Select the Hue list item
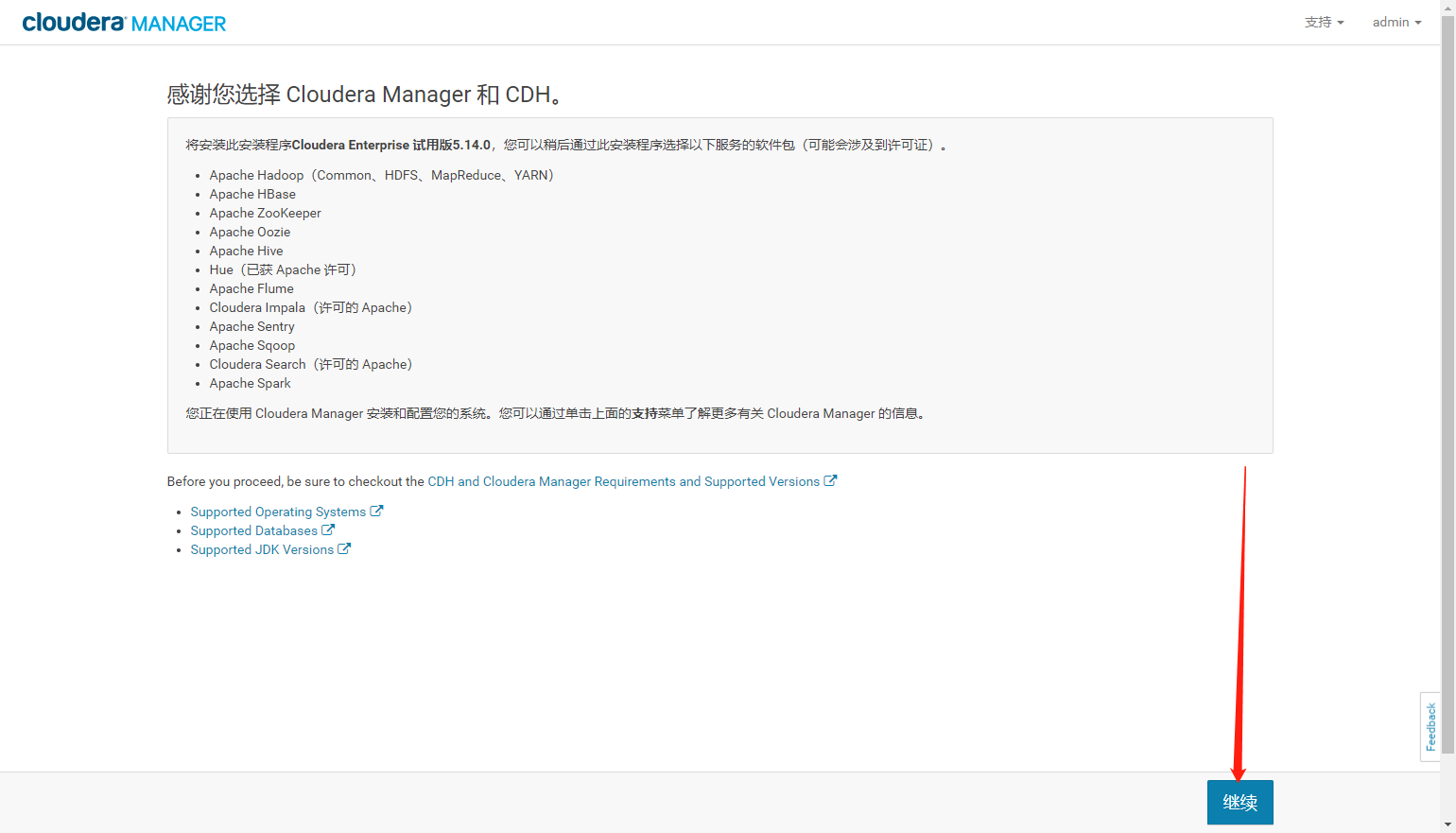The width and height of the screenshot is (1456, 833). pos(283,269)
